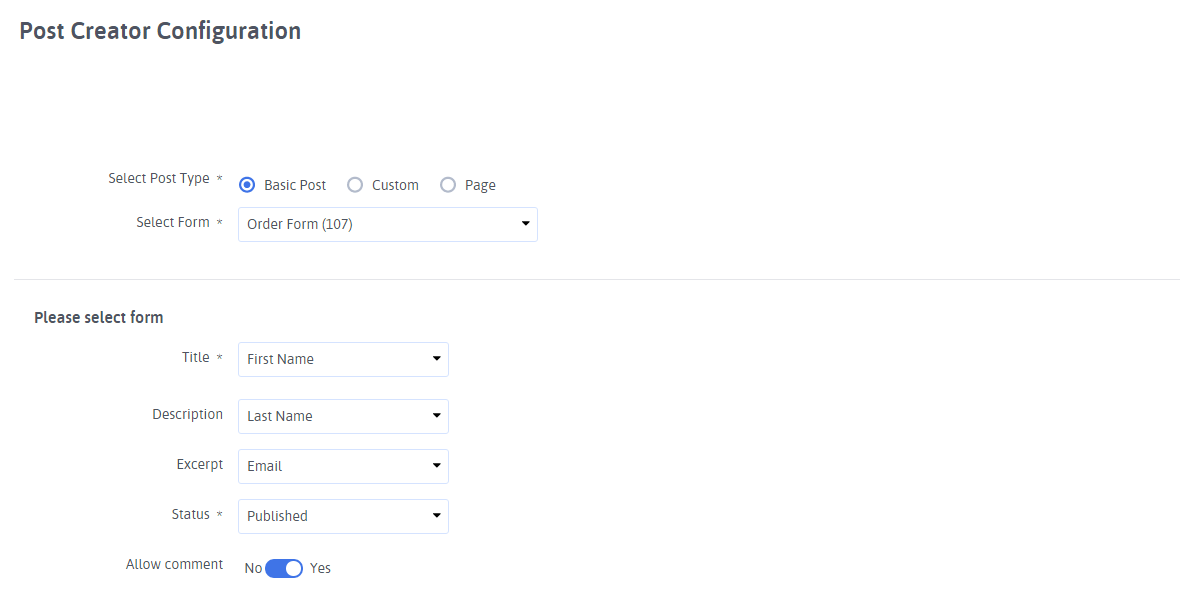Choose the Custom post type option

coord(355,185)
